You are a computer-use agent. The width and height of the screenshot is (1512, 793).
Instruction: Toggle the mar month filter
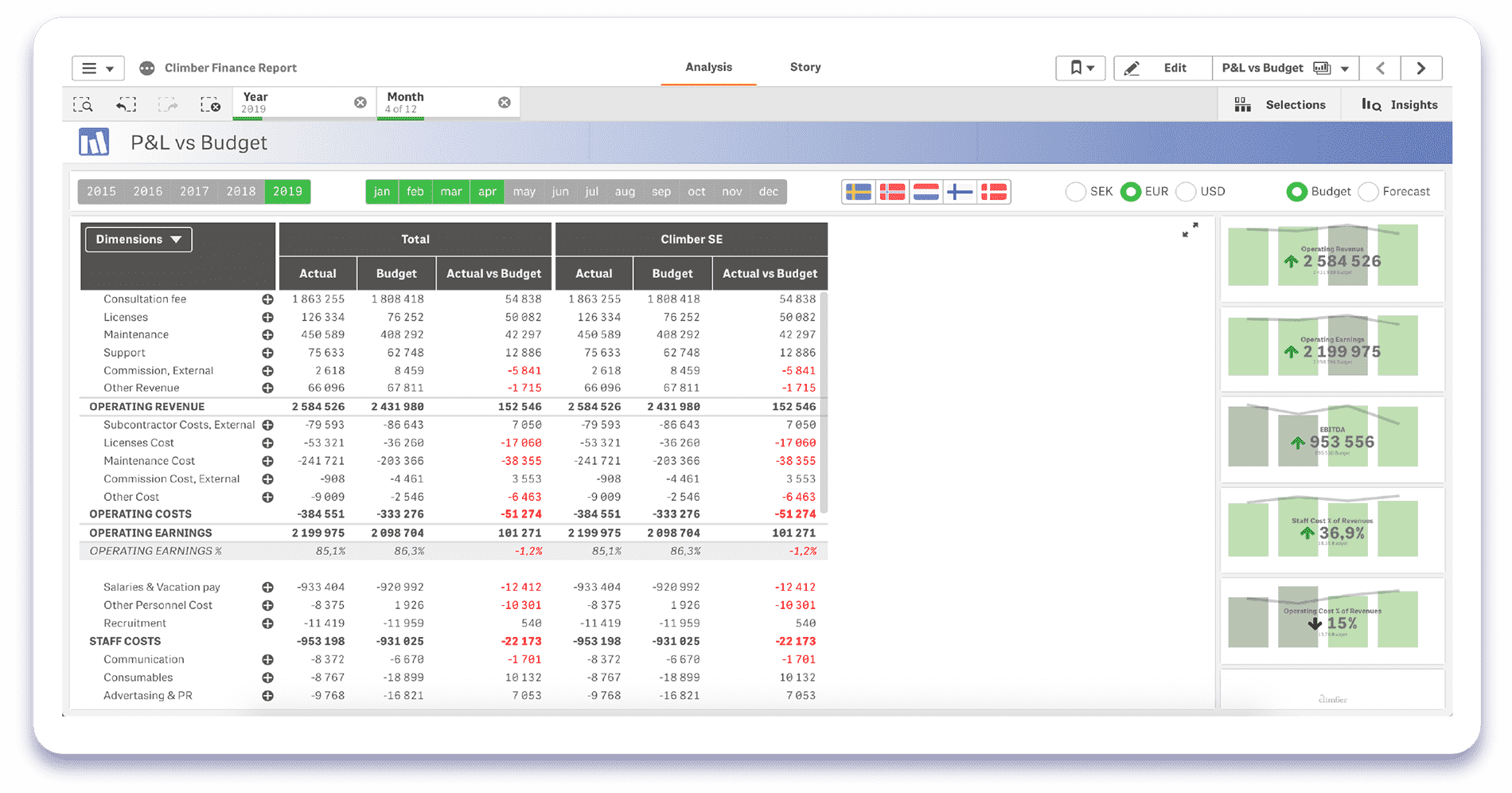point(451,192)
